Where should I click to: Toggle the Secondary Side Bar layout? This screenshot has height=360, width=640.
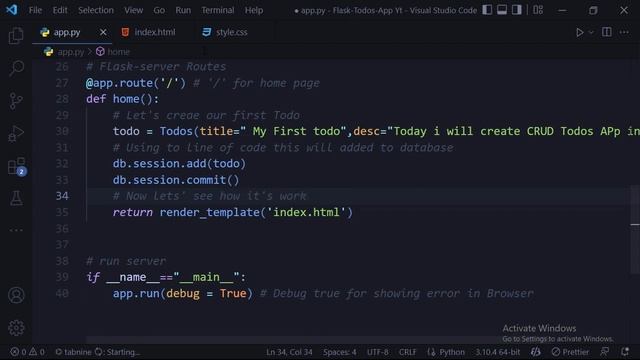point(516,10)
